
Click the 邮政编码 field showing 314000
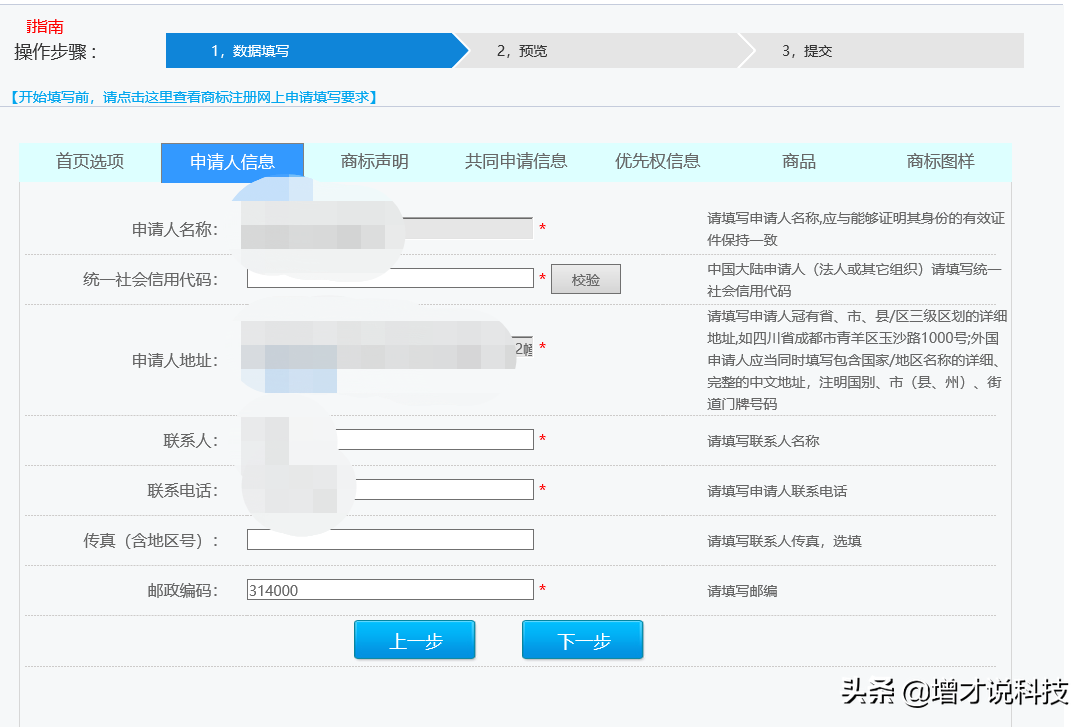click(390, 590)
